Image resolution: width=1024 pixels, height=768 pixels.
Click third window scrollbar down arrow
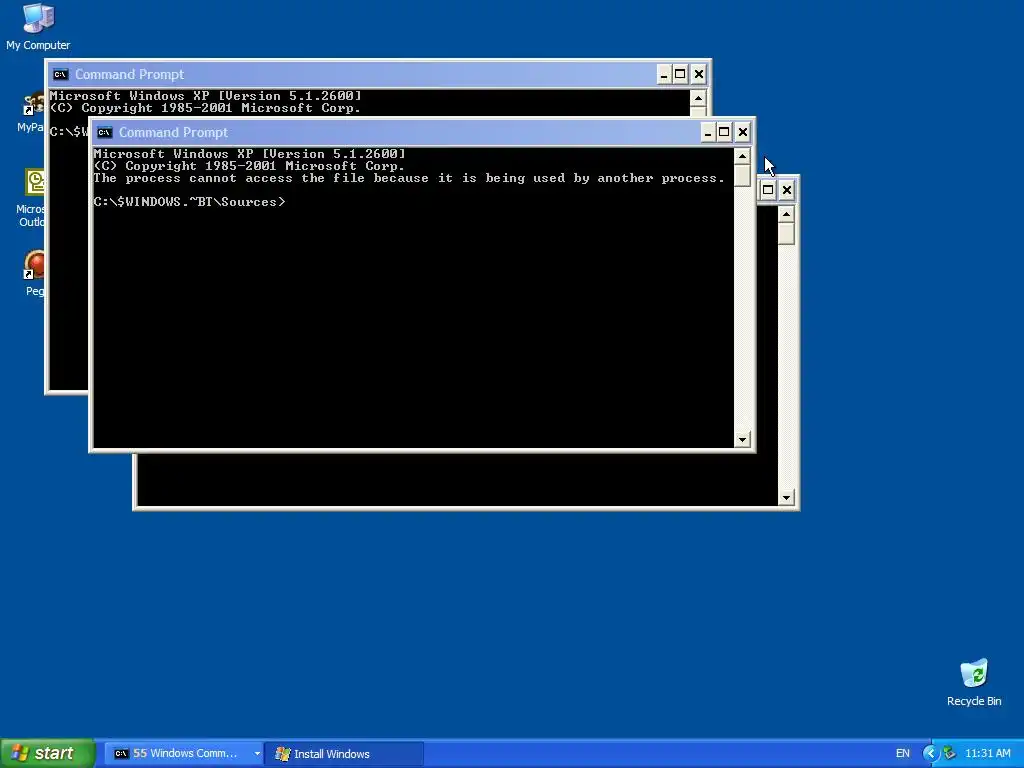click(x=786, y=498)
